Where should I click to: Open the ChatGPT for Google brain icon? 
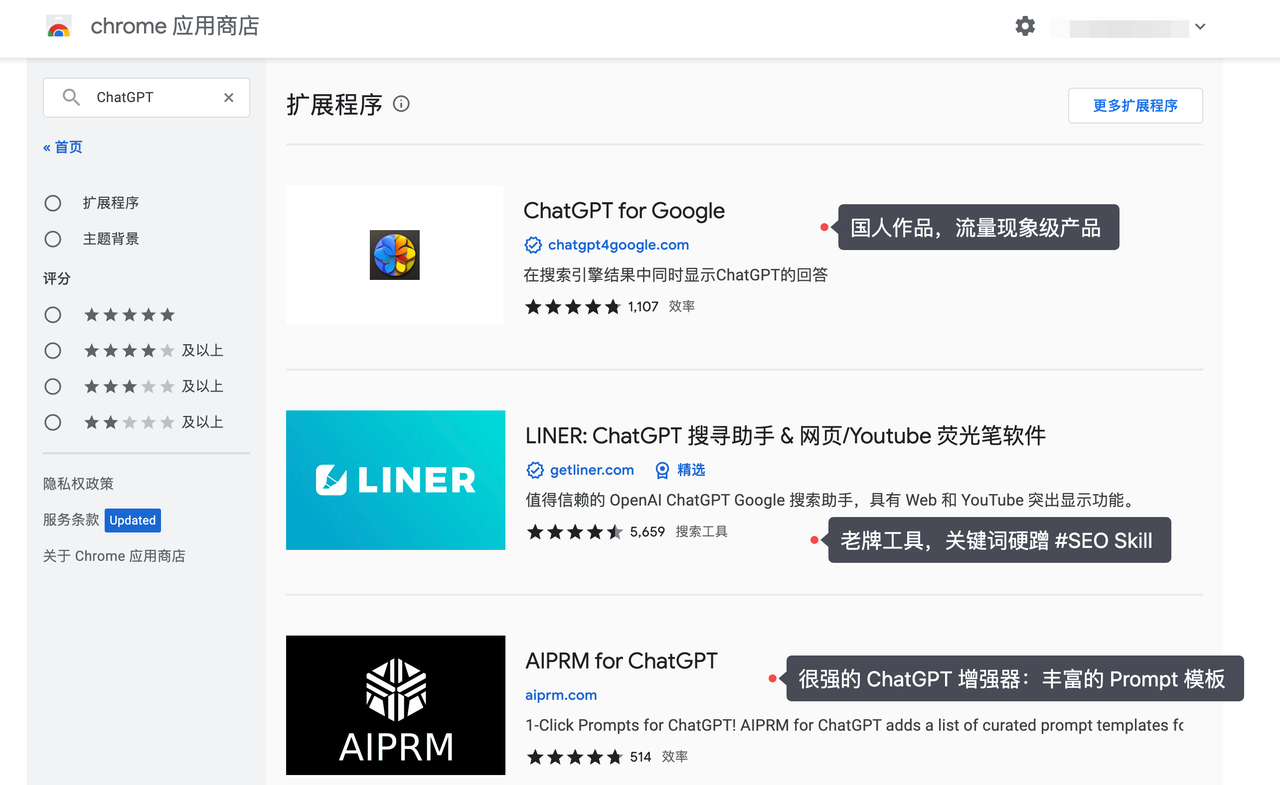pos(395,255)
